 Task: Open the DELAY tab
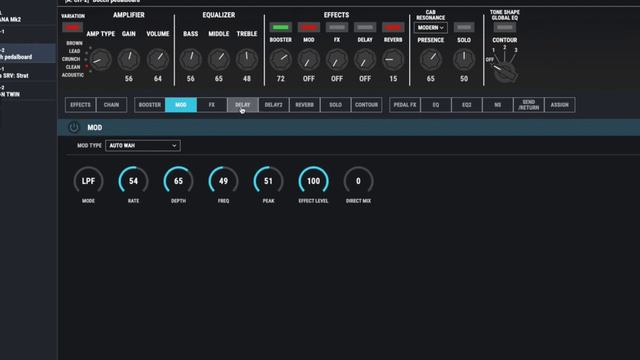(x=242, y=105)
